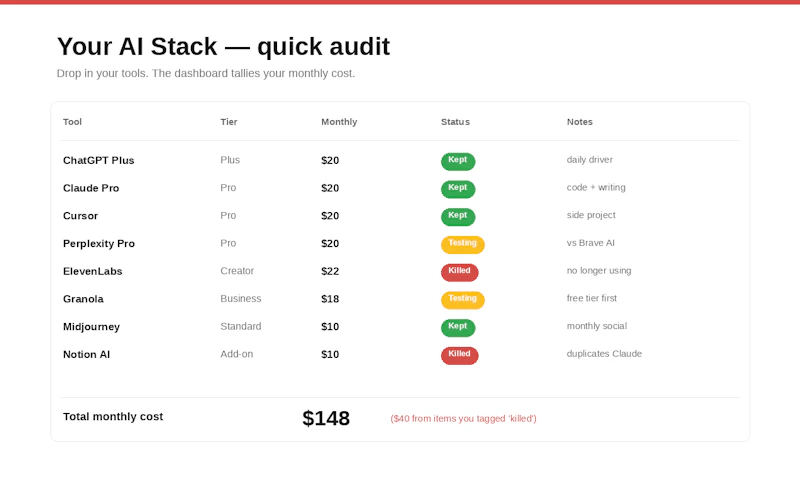The height and width of the screenshot is (479, 800).
Task: Click the Killed badge for ElevenLabs
Action: click(x=459, y=272)
